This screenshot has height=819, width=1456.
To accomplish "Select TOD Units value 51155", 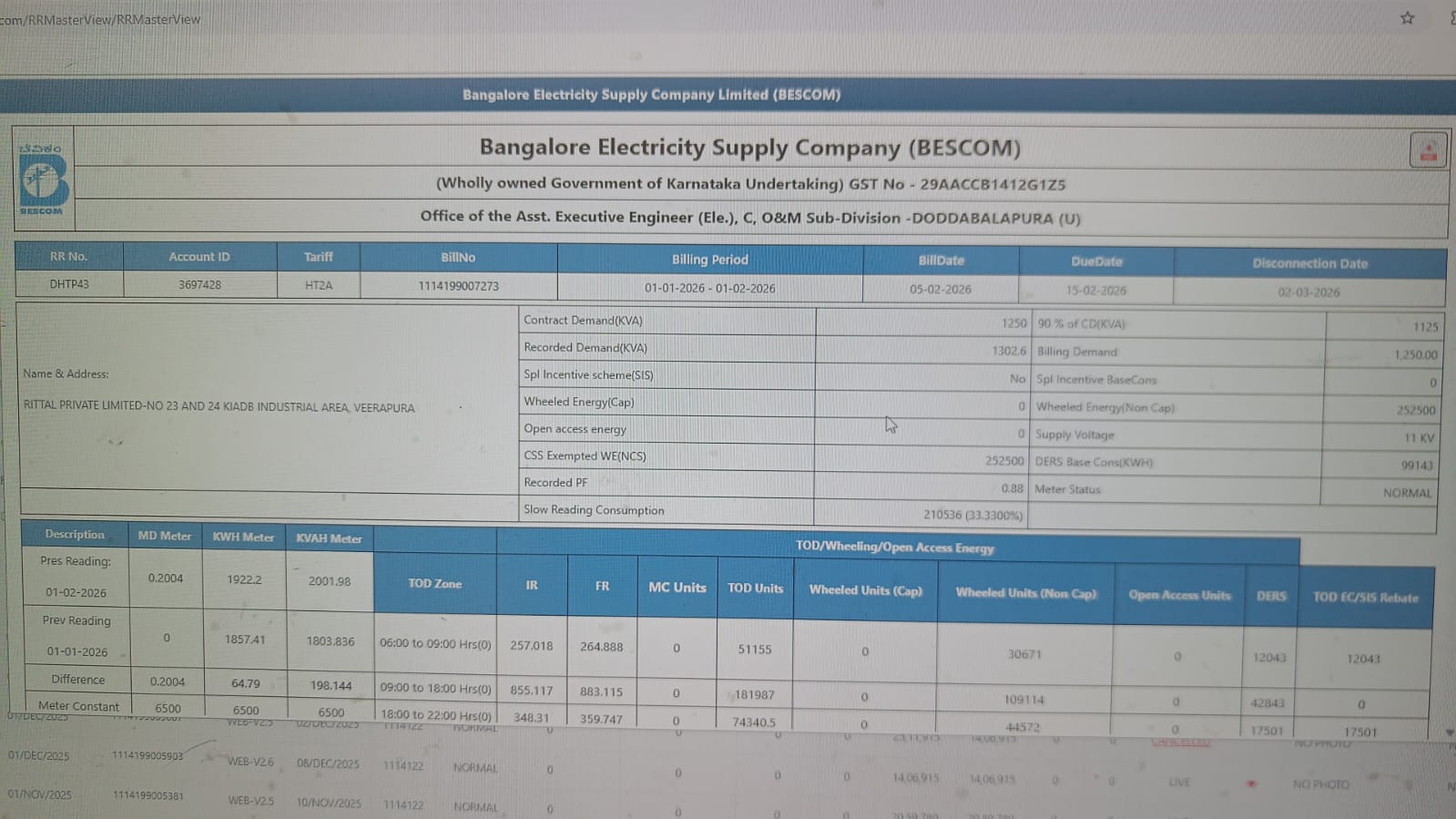I will pos(755,650).
